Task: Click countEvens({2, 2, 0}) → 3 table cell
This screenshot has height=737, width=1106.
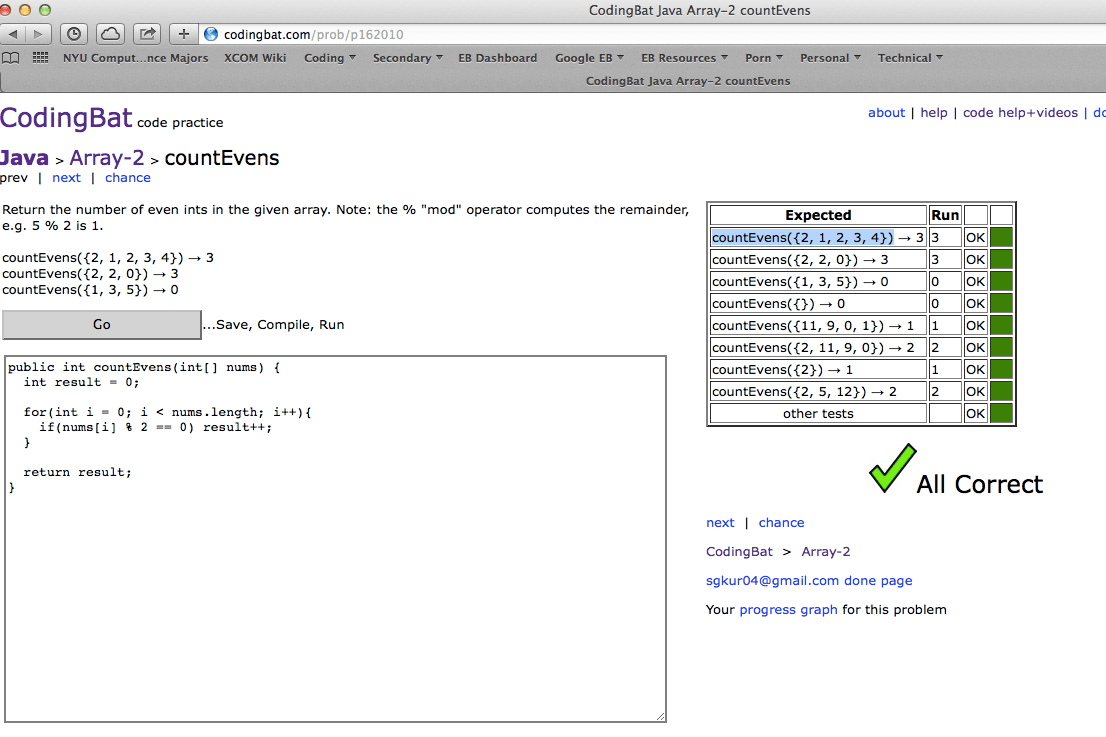Action: coord(818,260)
